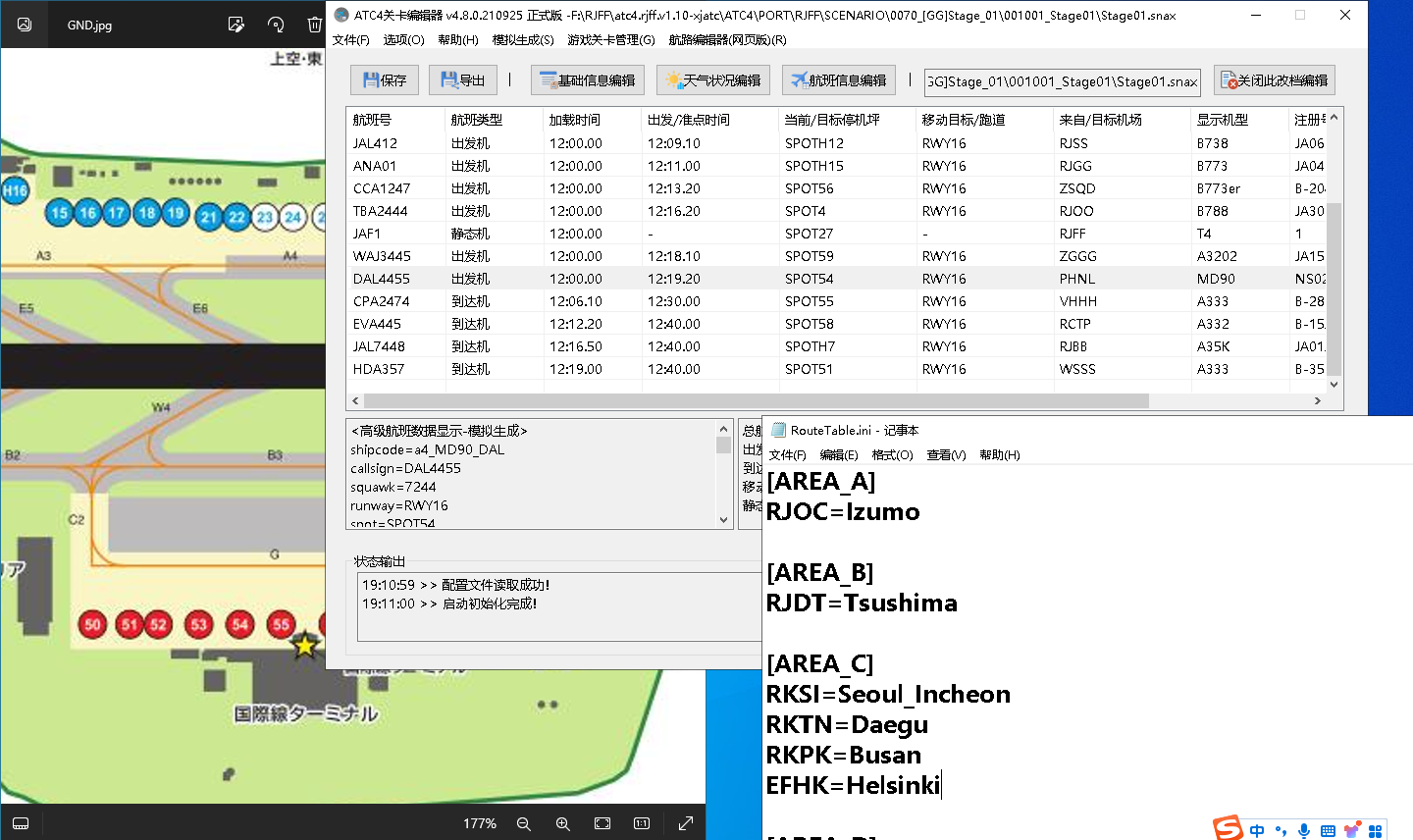This screenshot has height=840, width=1413.
Task: Fit image to window in Photos
Action: click(x=602, y=823)
